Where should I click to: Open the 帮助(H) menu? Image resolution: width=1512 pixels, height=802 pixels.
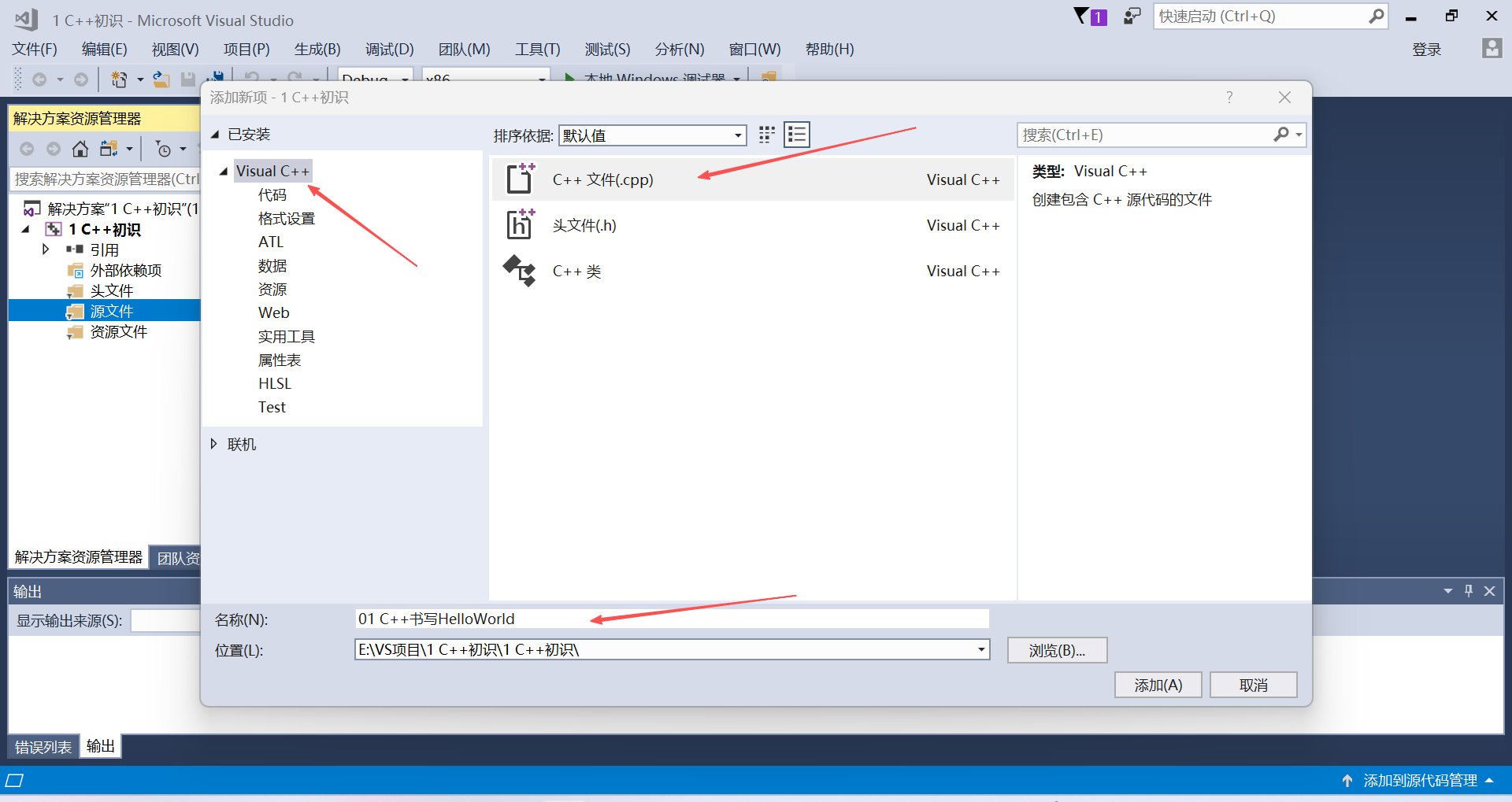point(829,50)
